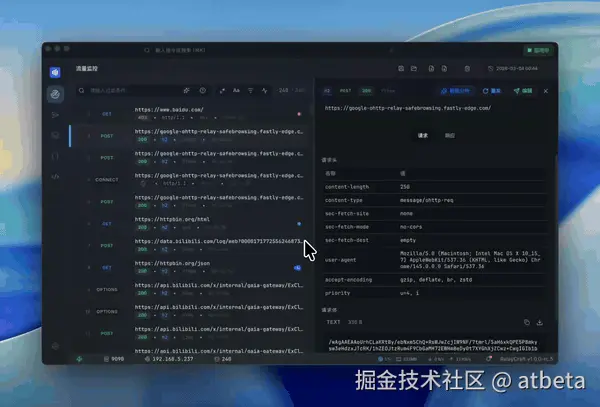Click the H2 protocol badge in detail header
This screenshot has width=600, height=407.
(x=327, y=91)
